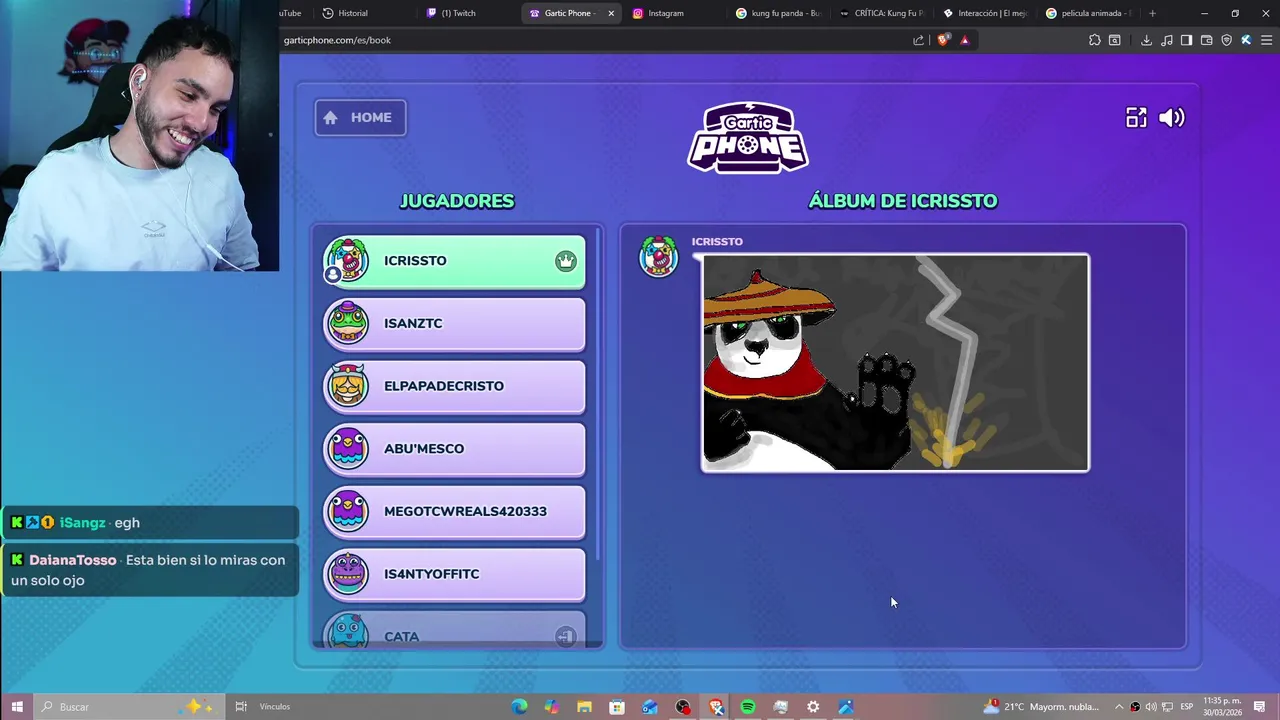This screenshot has height=720, width=1280.
Task: Close the Gartic Phone tab
Action: tap(610, 13)
